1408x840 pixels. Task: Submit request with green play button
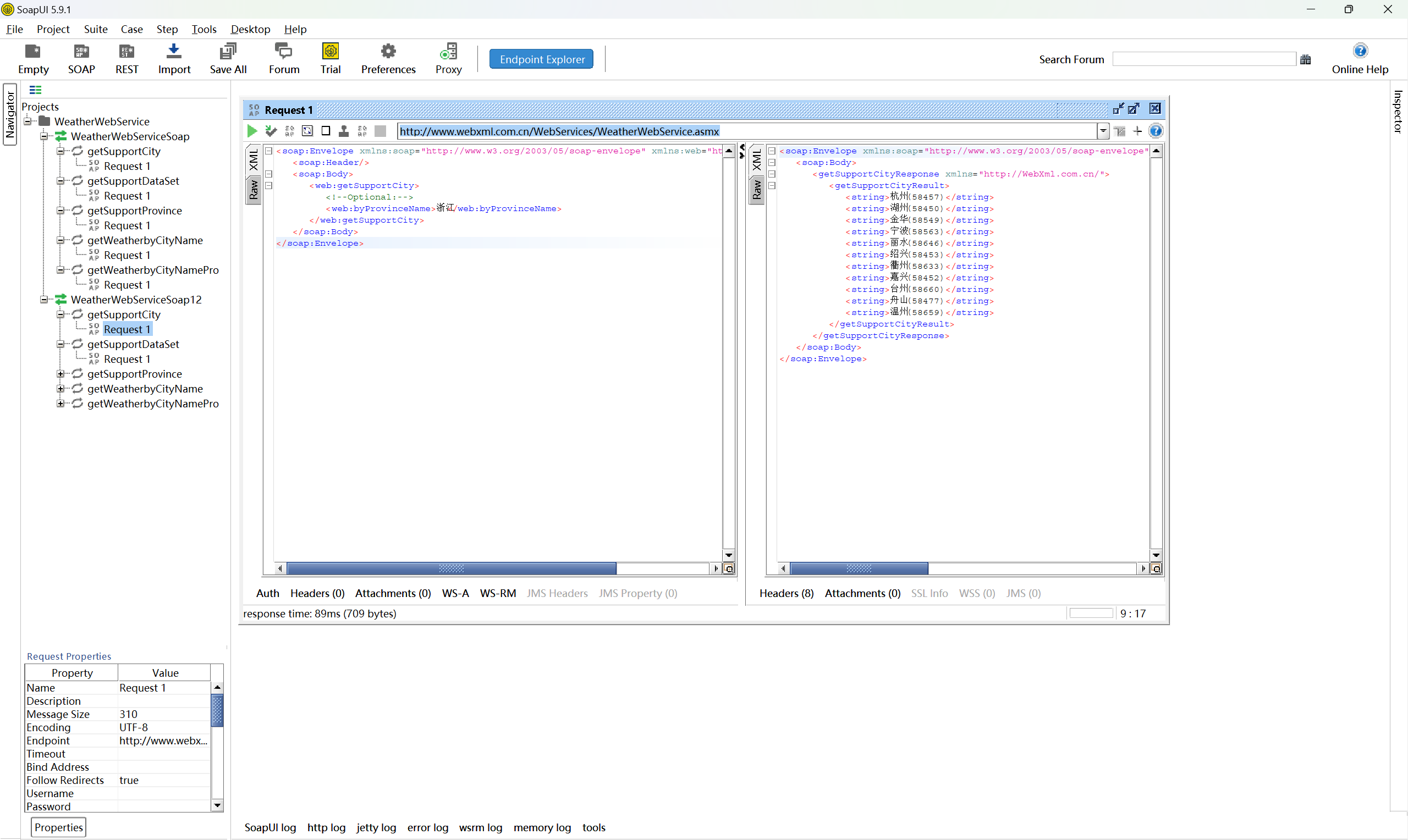[x=252, y=131]
